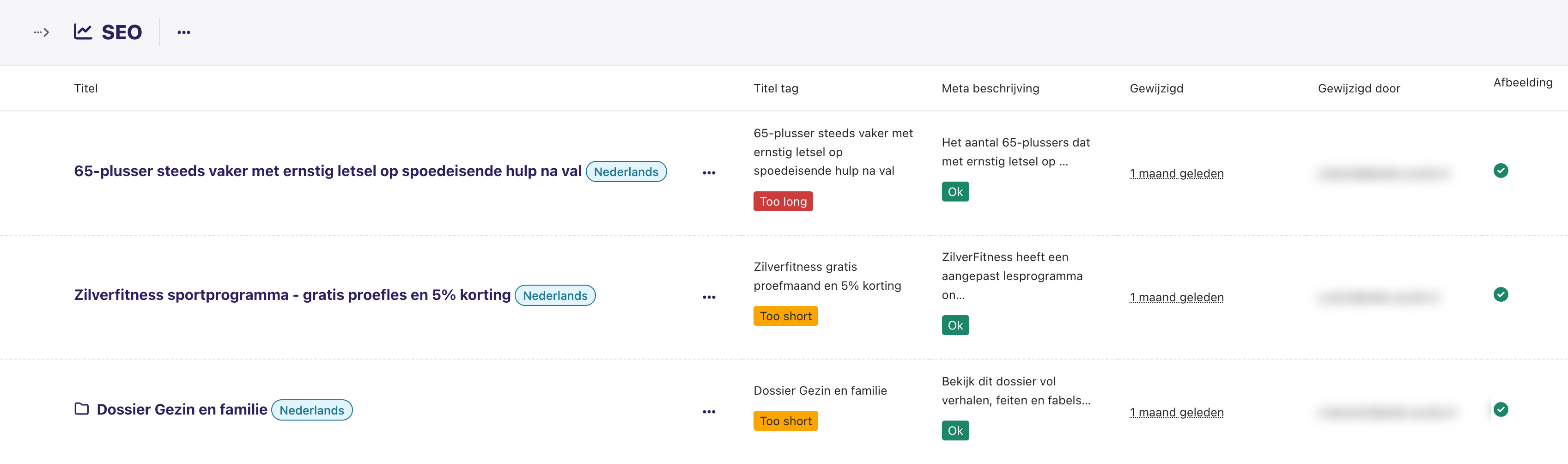Click the Gewijzigd door column header
The width and height of the screenshot is (1568, 464).
(x=1359, y=88)
